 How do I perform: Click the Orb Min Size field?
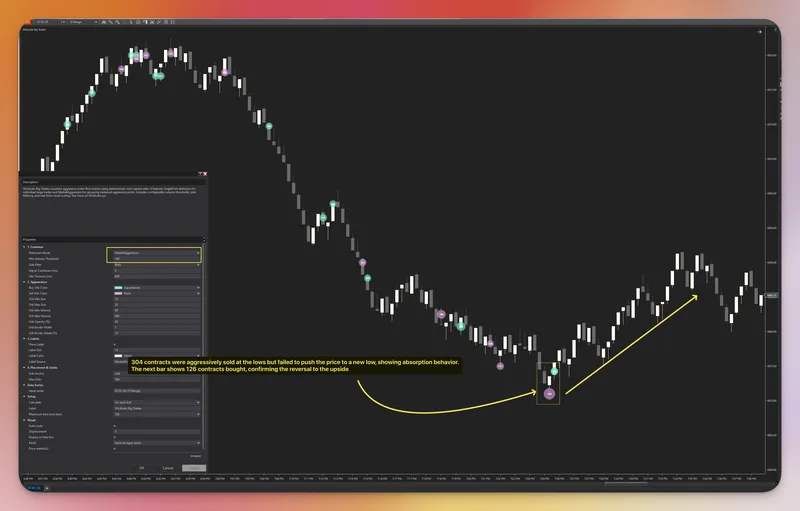coord(157,299)
